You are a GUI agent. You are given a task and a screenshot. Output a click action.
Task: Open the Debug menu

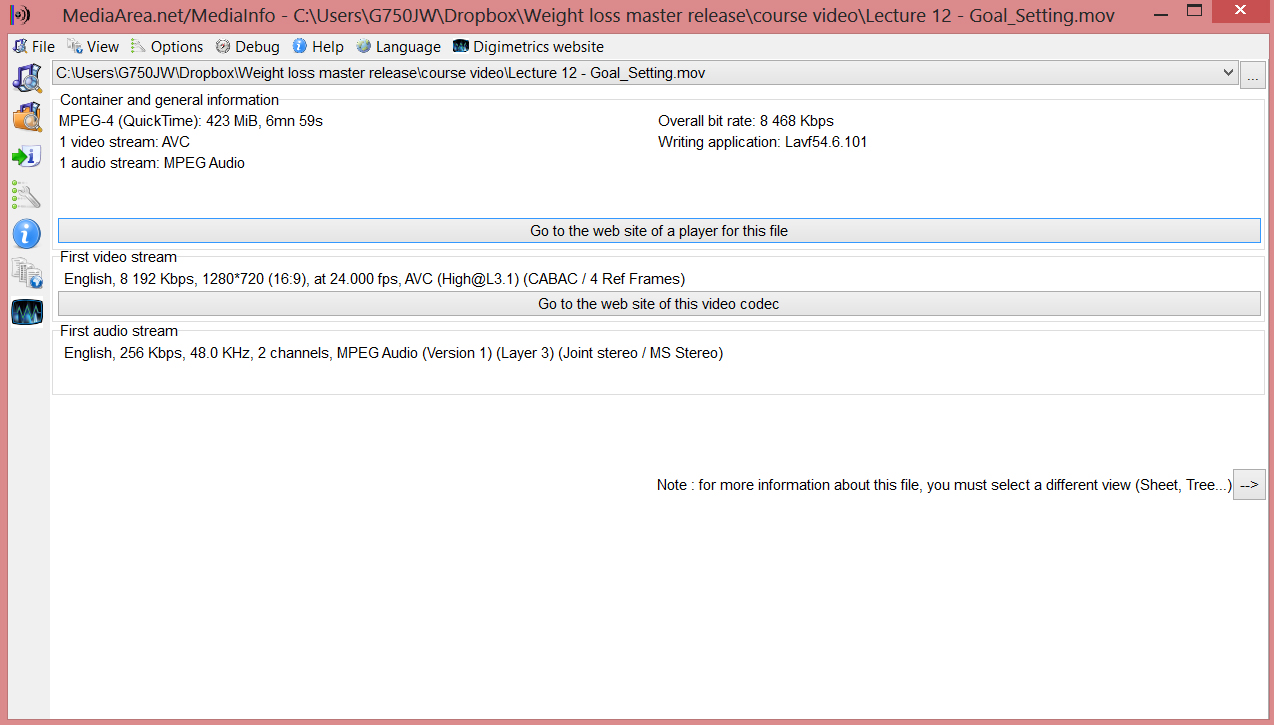248,47
